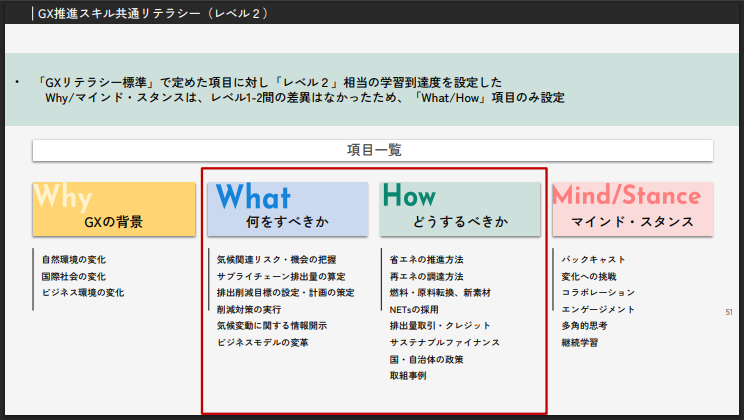Select the 項目一覧 header box
This screenshot has height=420, width=744.
pos(372,150)
